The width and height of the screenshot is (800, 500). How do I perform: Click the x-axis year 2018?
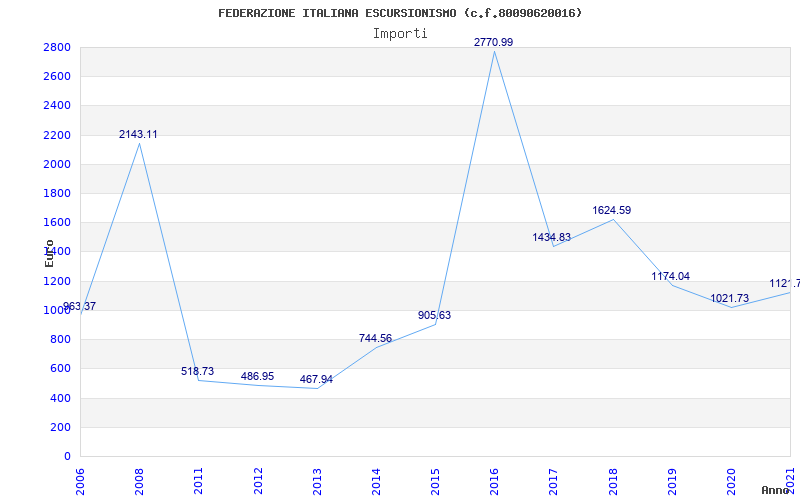point(613,481)
